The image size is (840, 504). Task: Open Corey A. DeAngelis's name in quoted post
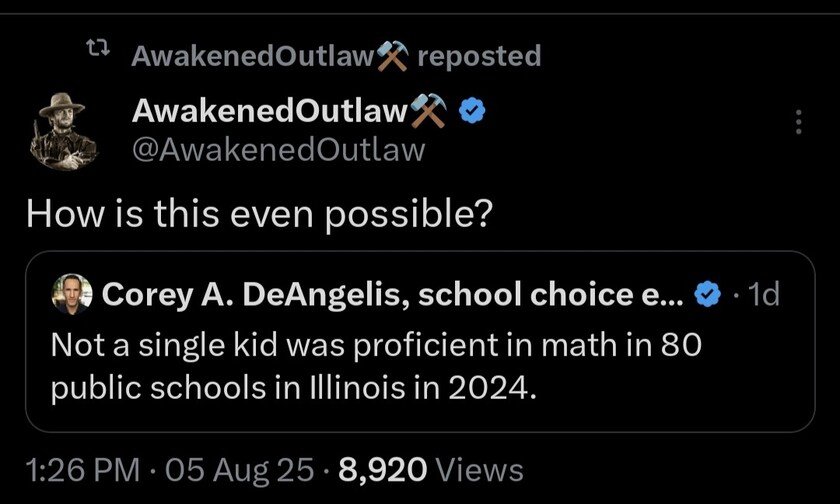click(x=392, y=294)
